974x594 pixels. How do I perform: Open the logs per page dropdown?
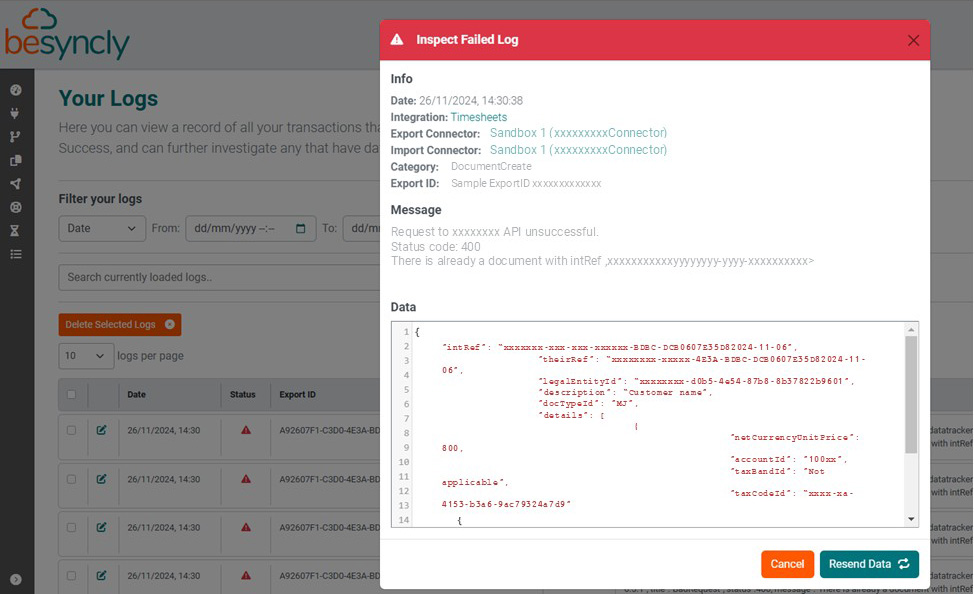coord(86,356)
